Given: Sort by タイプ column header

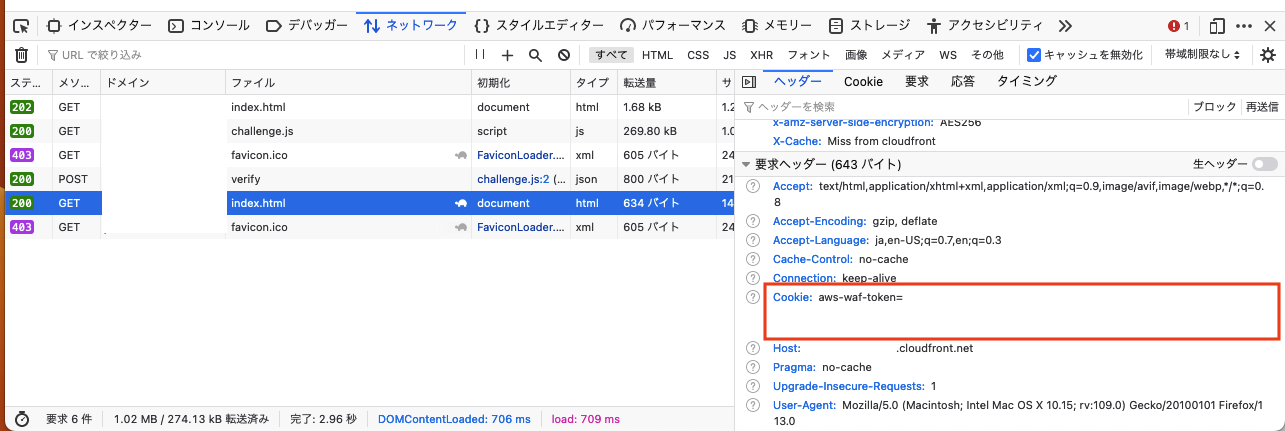Looking at the screenshot, I should coord(594,82).
